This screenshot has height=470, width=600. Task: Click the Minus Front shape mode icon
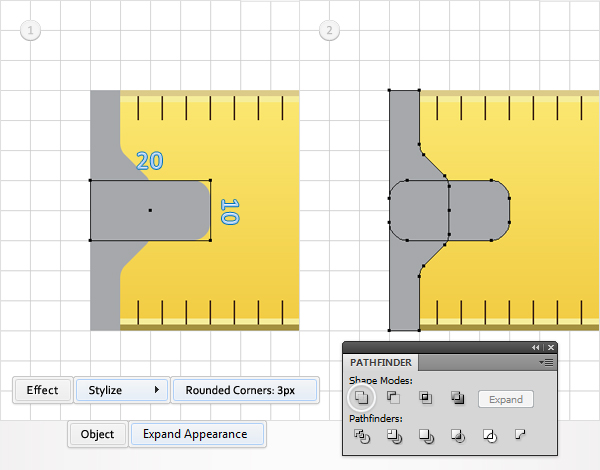coord(393,398)
